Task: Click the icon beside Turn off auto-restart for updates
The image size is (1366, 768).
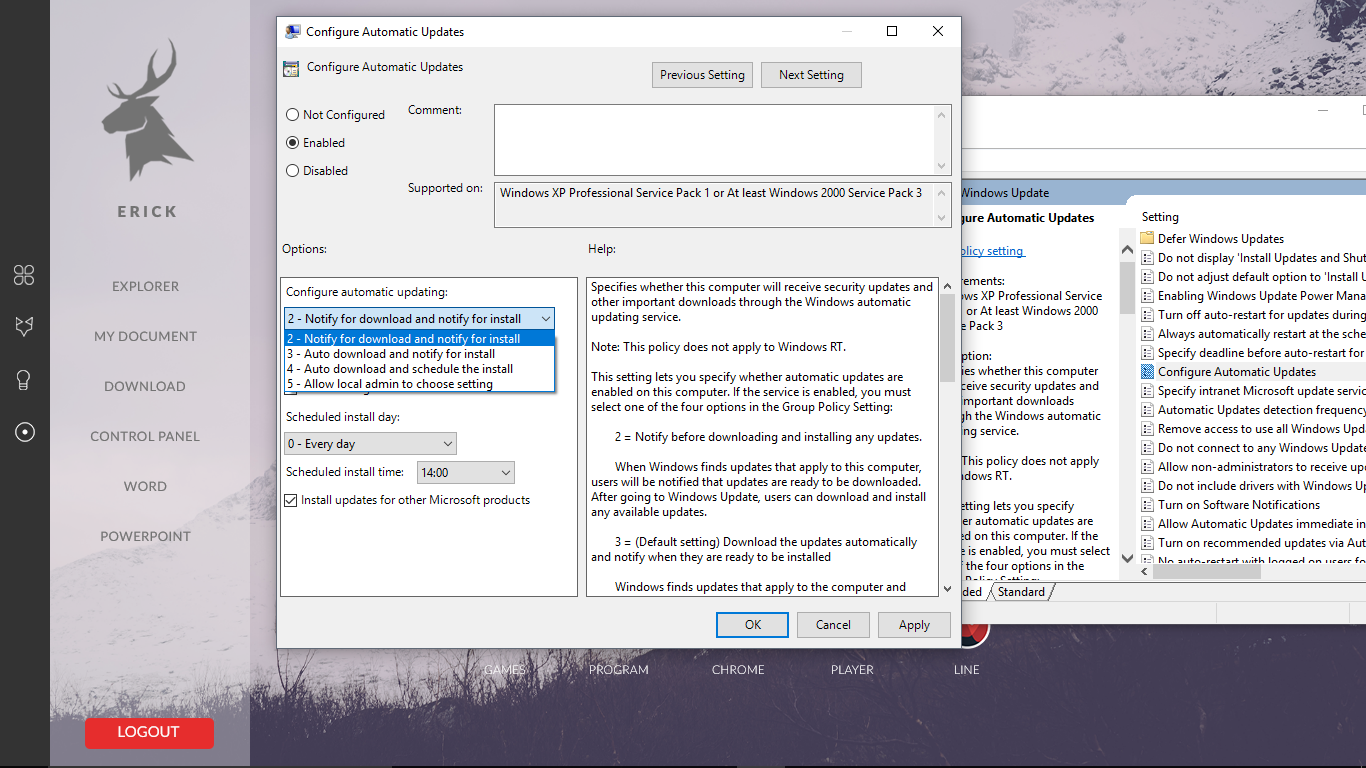Action: (1147, 315)
